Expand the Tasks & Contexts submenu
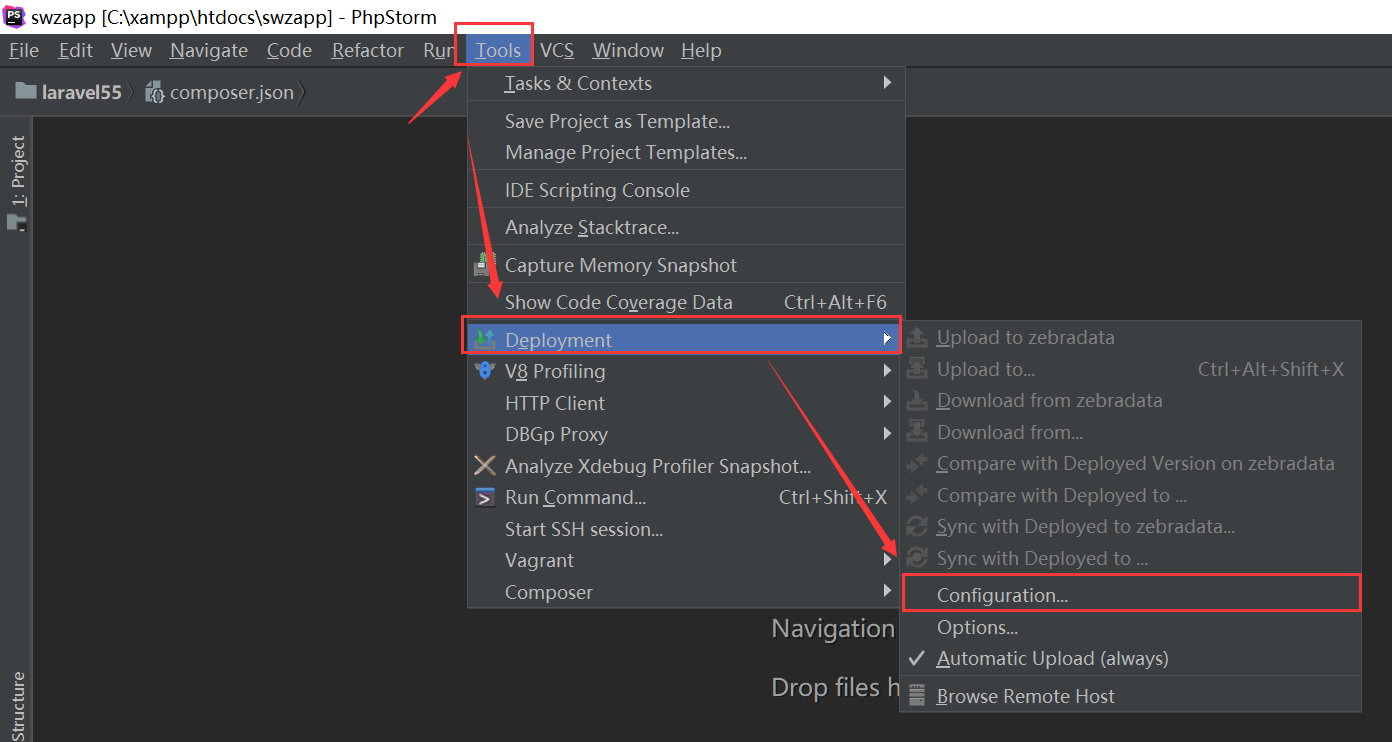Viewport: 1392px width, 742px height. tap(886, 83)
